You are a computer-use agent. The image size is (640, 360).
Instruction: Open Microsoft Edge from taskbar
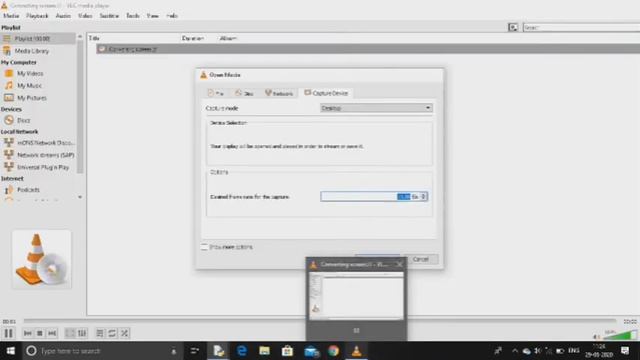242,351
